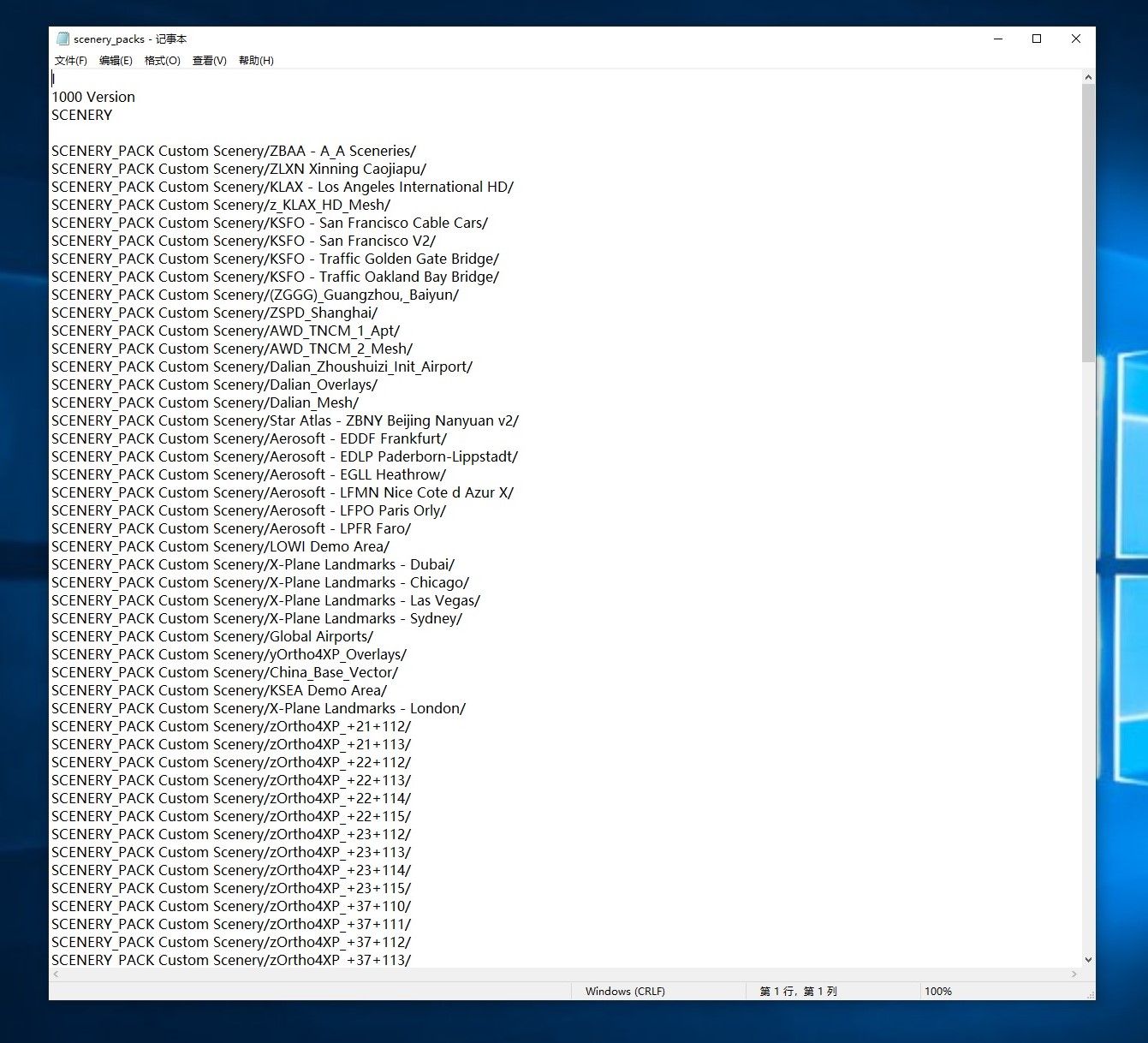
Task: Click the AWD_TNCM_2_Mesh line
Action: (232, 349)
